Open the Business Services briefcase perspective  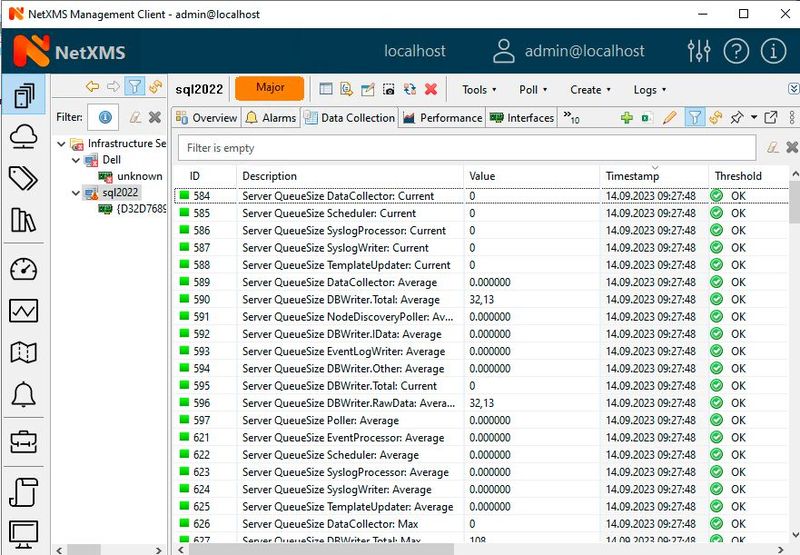23,442
